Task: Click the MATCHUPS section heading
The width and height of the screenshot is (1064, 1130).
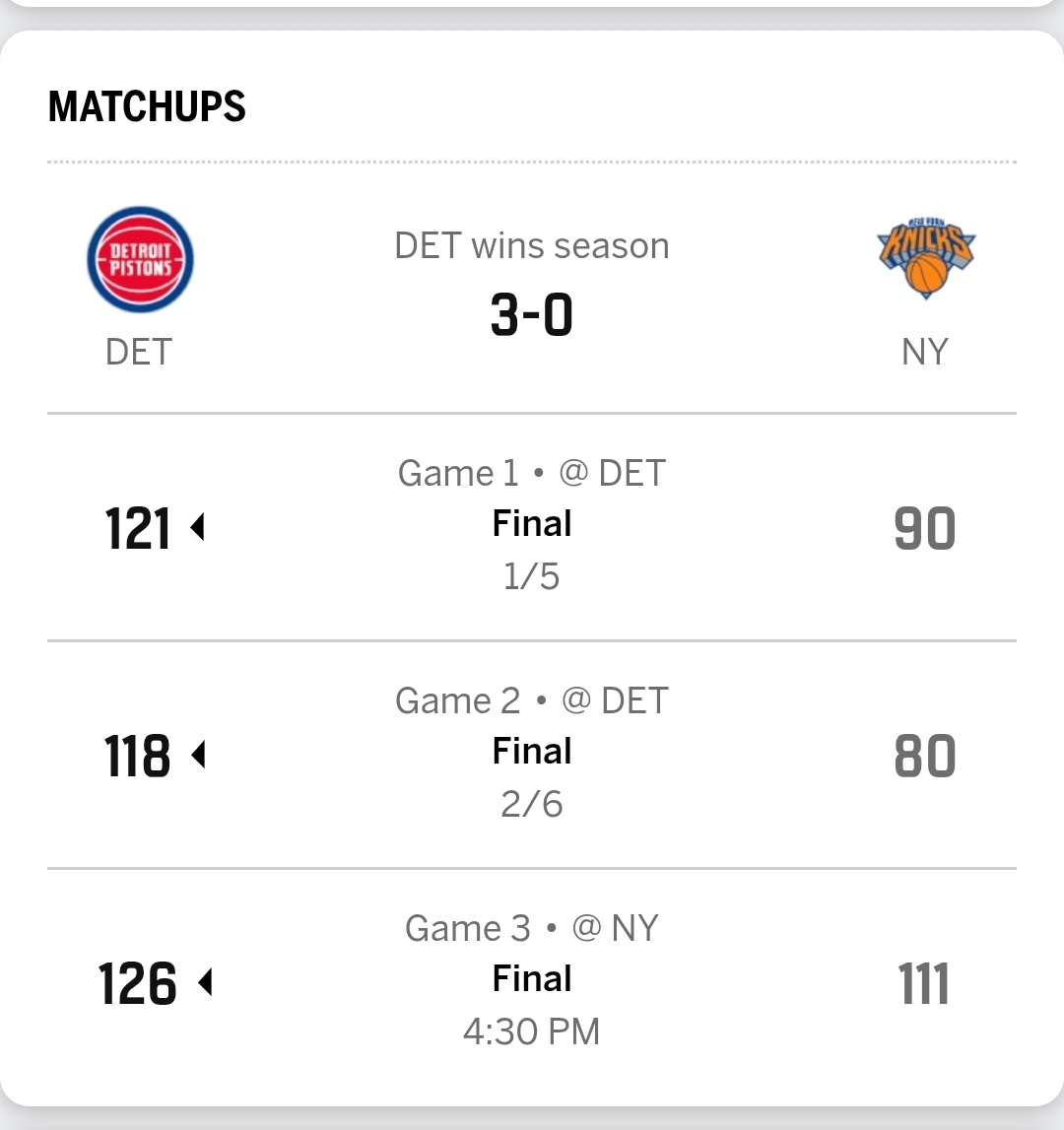Action: [147, 106]
